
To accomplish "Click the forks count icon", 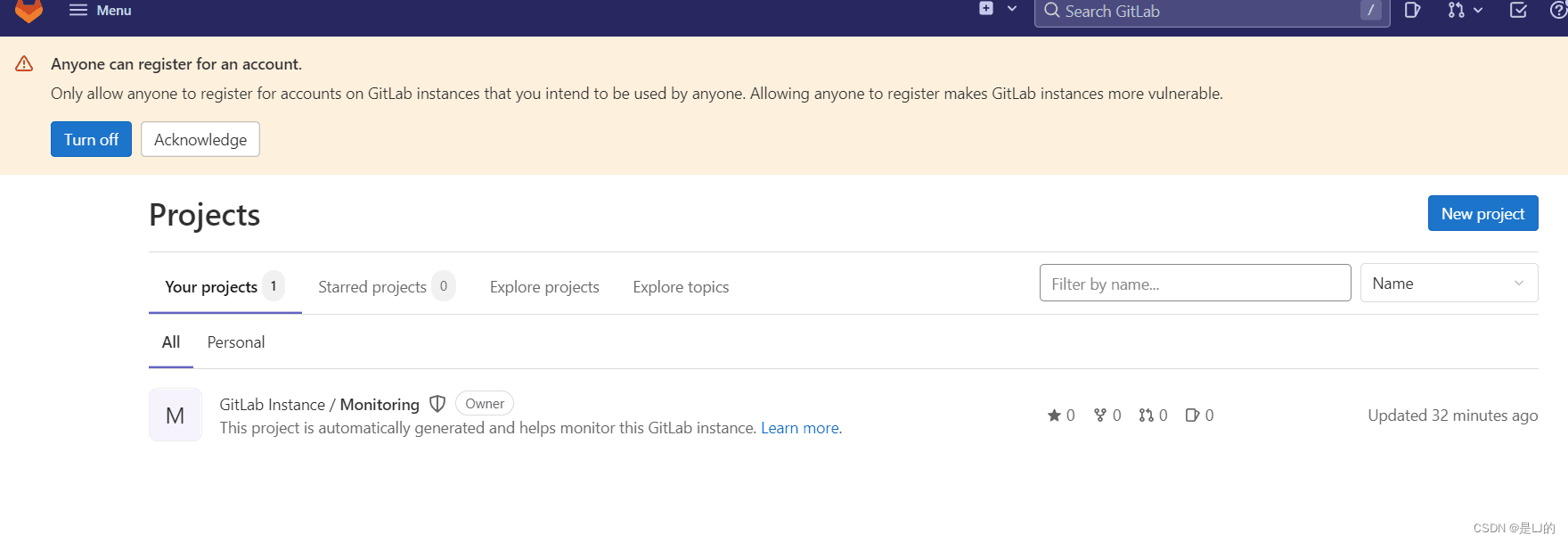I will point(1100,415).
